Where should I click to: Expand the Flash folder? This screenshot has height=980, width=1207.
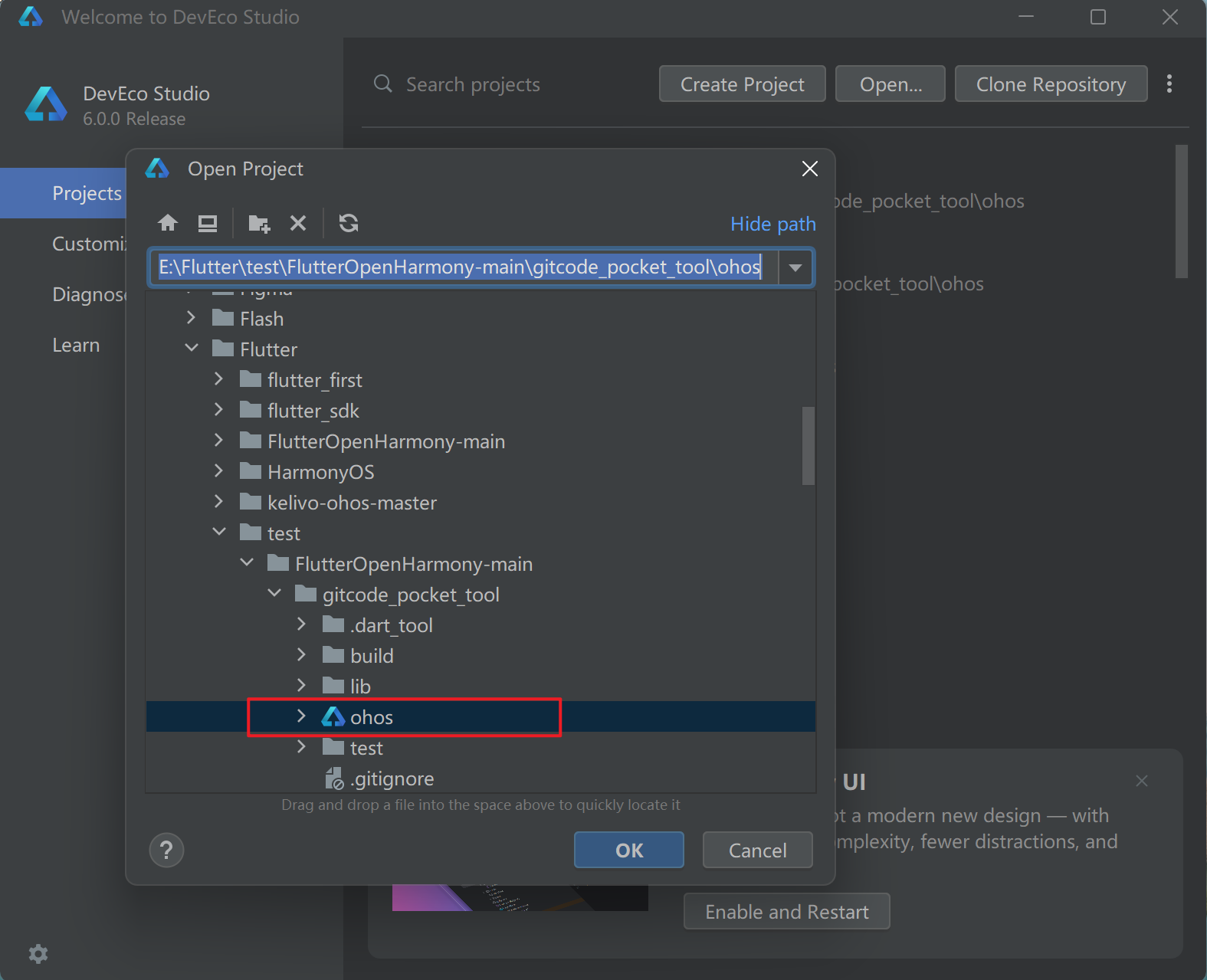coord(192,318)
